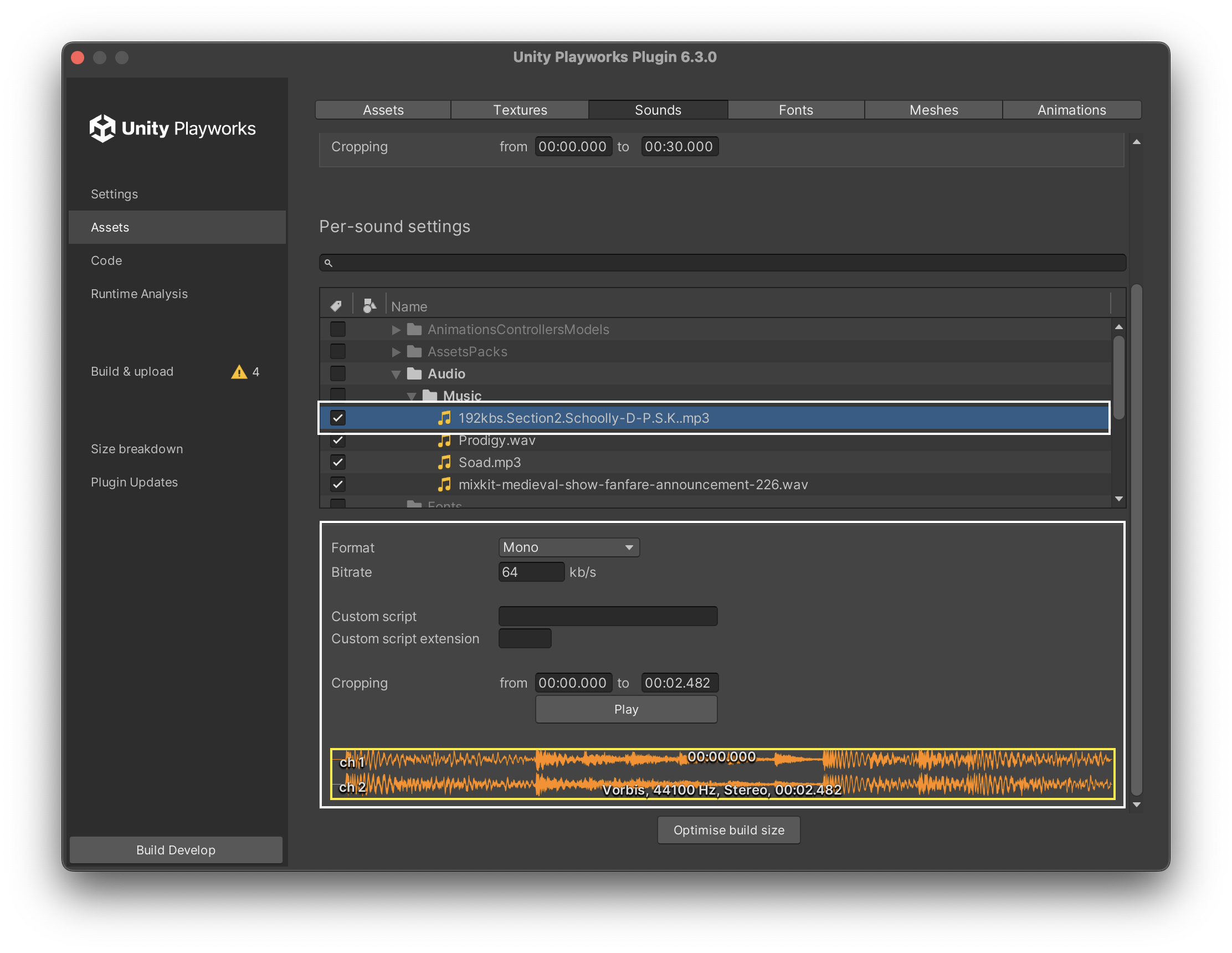Uncheck the Soad.mp3 checkbox
Screen dimensions: 1232x953
[x=338, y=462]
